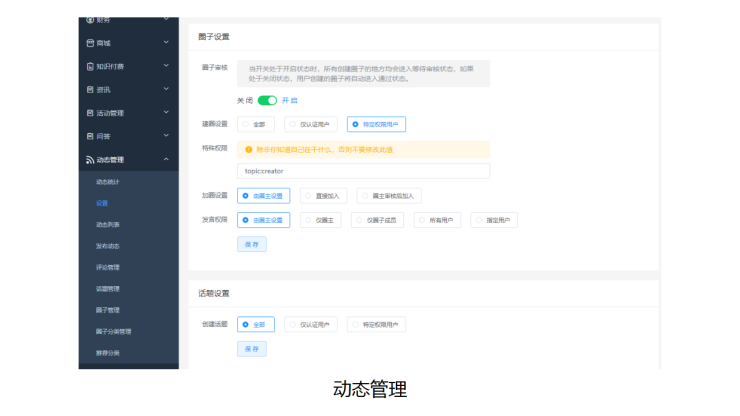
Task: Select 由圈主设置 for 加圈设置
Action: [263, 195]
